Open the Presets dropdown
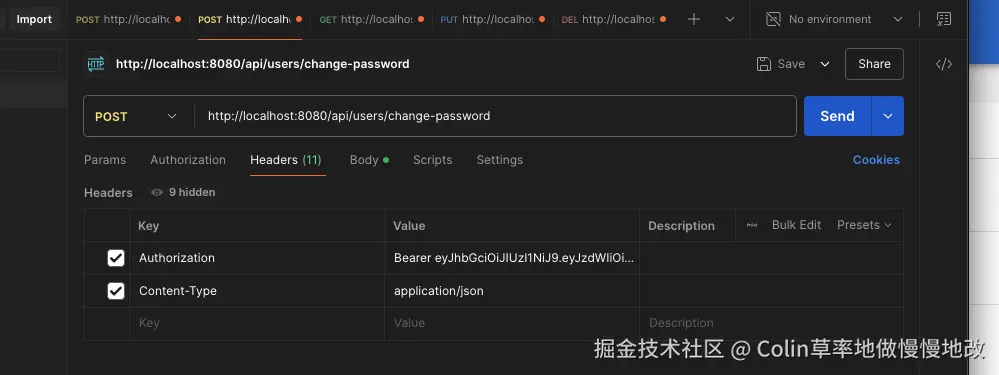The image size is (999, 375). [x=864, y=225]
